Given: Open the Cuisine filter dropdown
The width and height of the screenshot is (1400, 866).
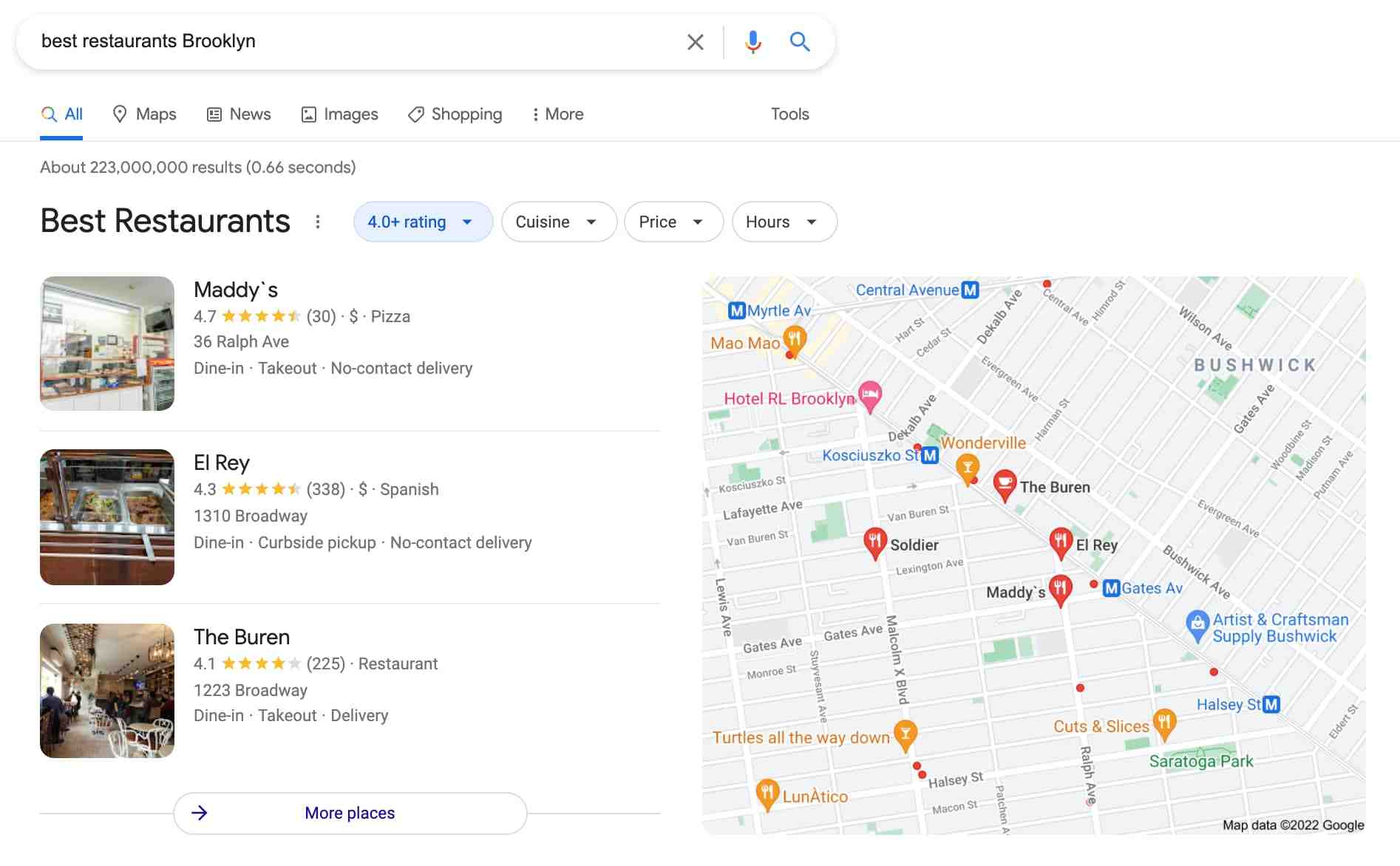Looking at the screenshot, I should pyautogui.click(x=558, y=221).
